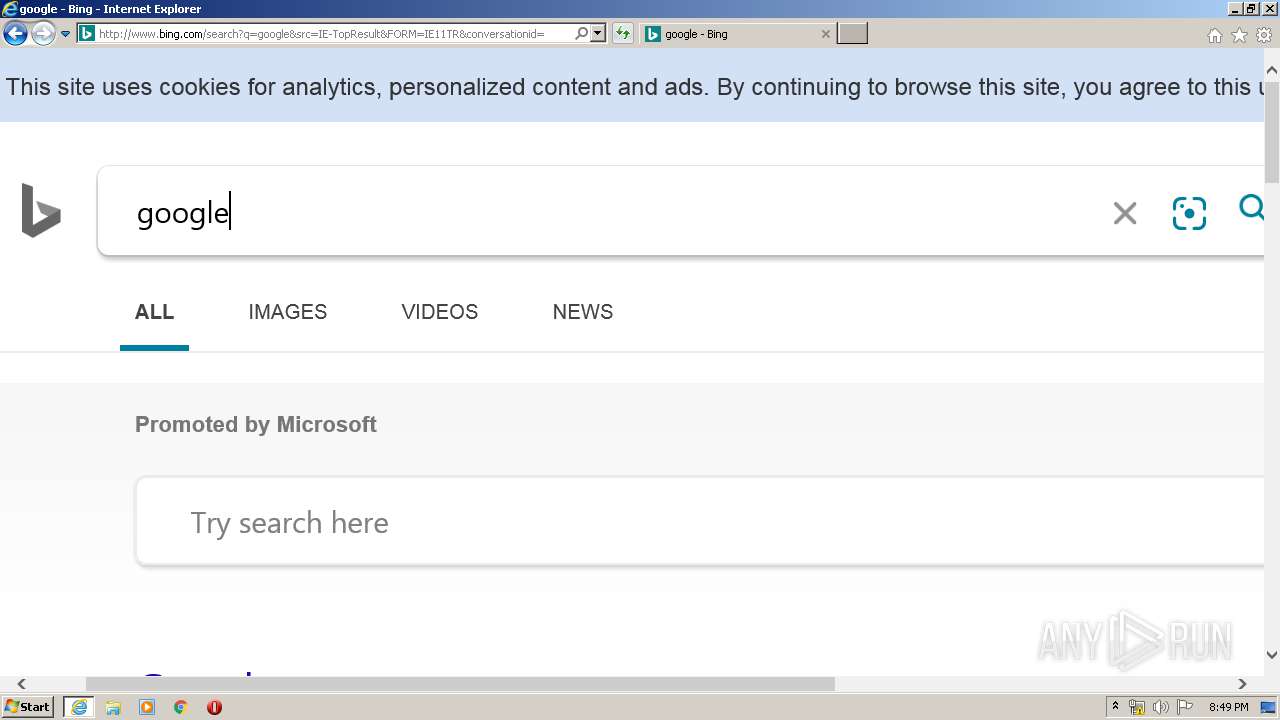The height and width of the screenshot is (720, 1280).
Task: Click the network tray icon
Action: (1137, 707)
